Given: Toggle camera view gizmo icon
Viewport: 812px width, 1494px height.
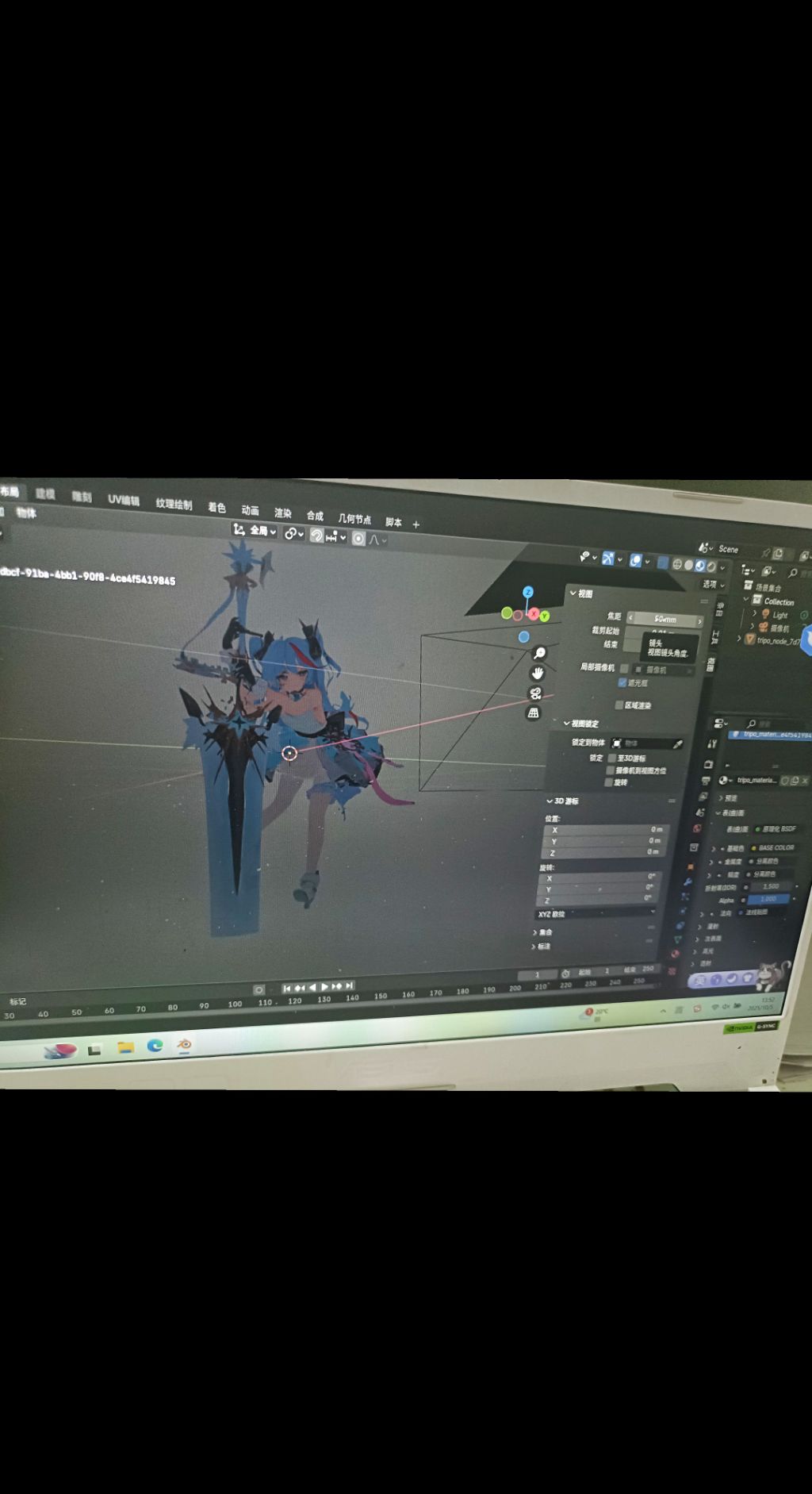Looking at the screenshot, I should (535, 693).
